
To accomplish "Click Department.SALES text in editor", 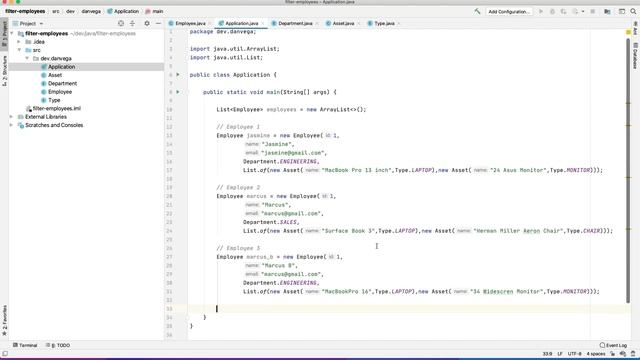I will [x=271, y=222].
